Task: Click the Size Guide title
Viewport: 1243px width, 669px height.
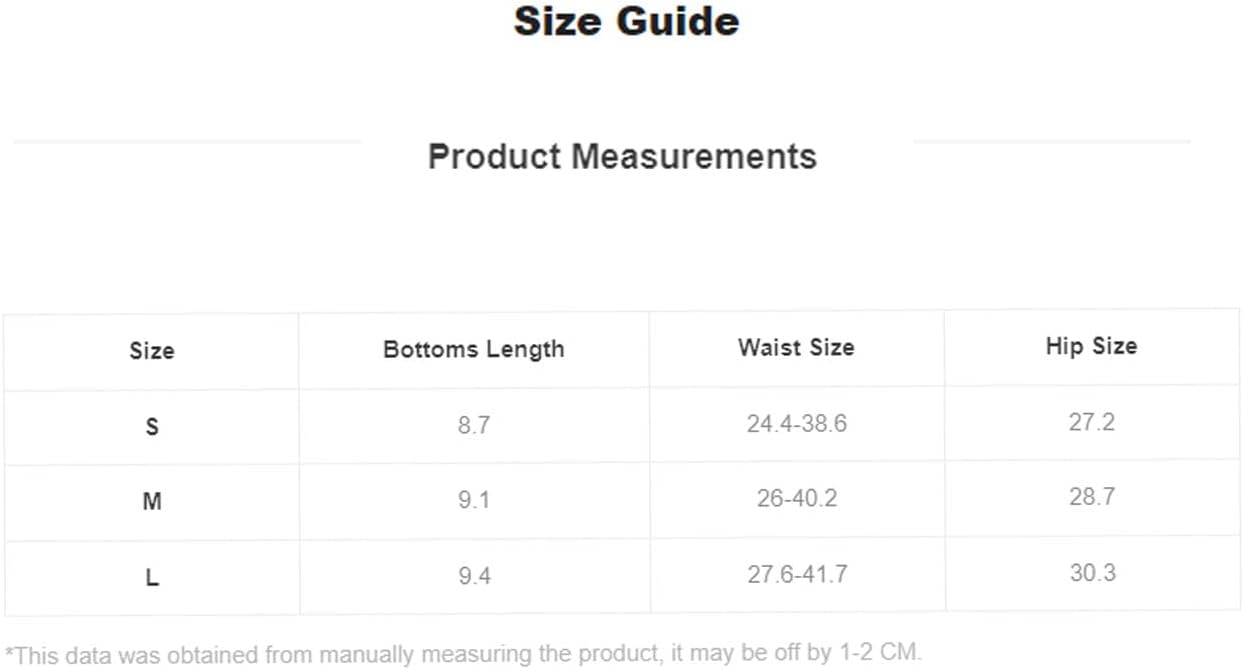Action: 626,22
